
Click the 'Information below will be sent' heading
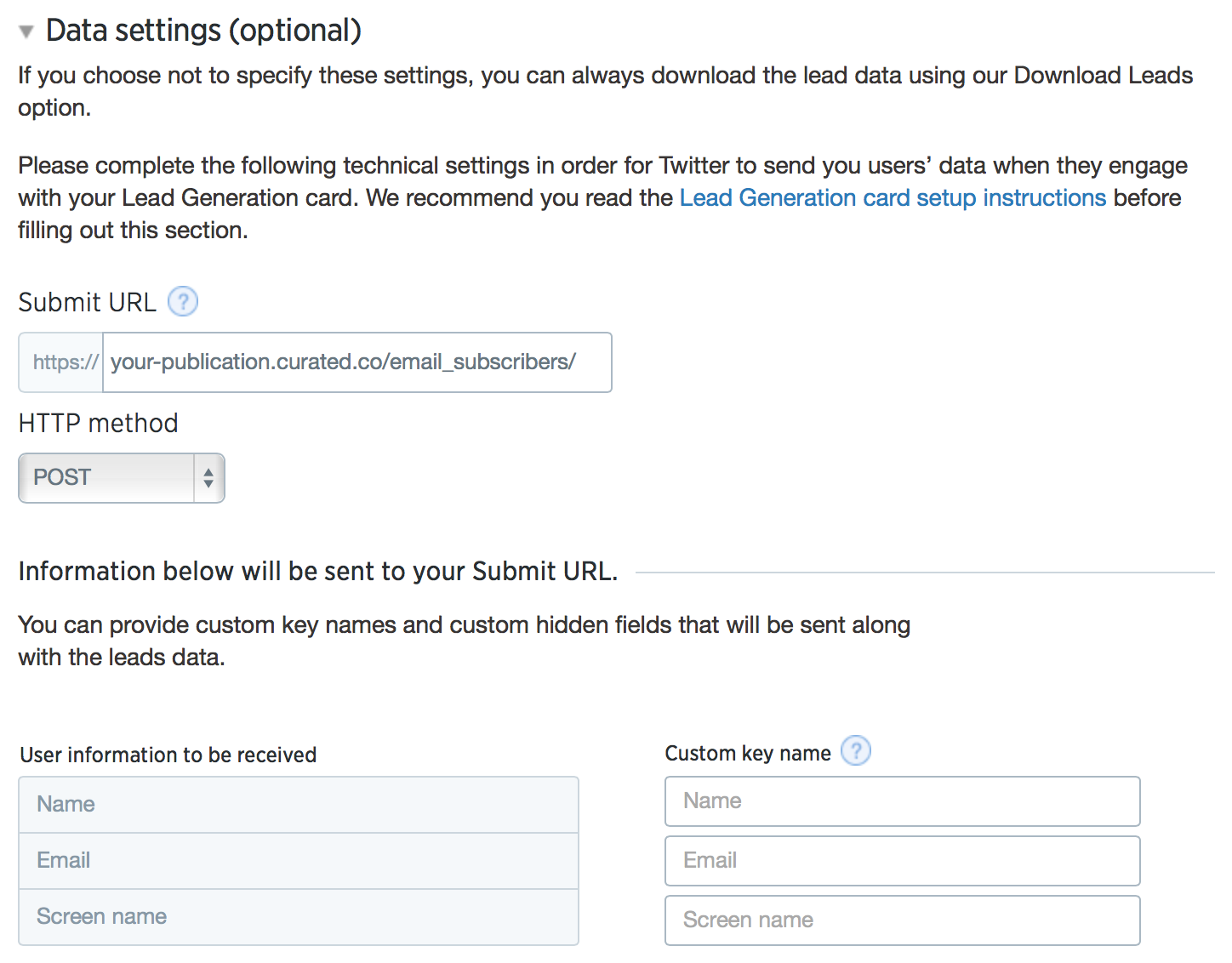click(x=317, y=572)
